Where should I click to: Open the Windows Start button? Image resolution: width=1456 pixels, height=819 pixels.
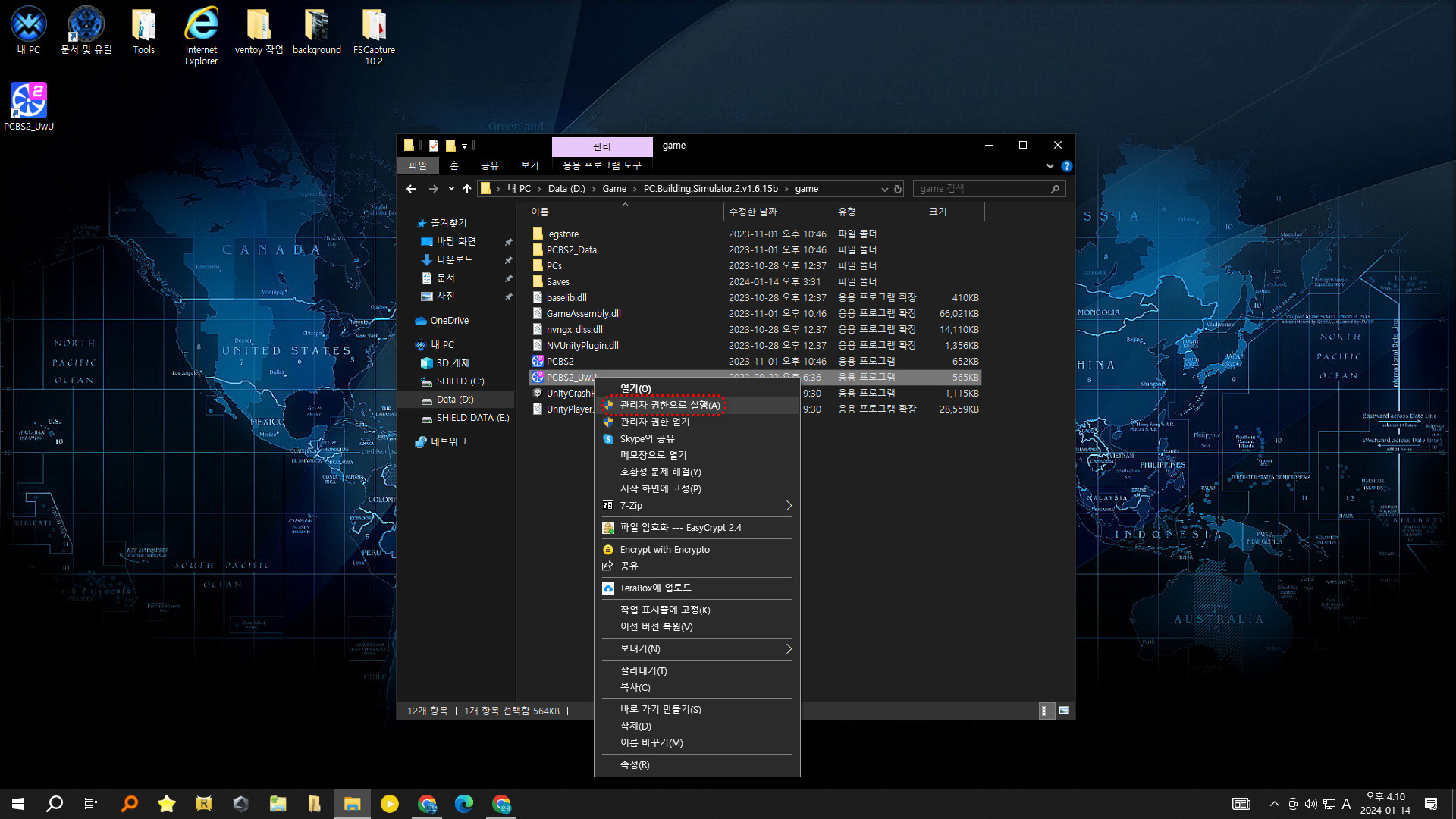tap(18, 804)
